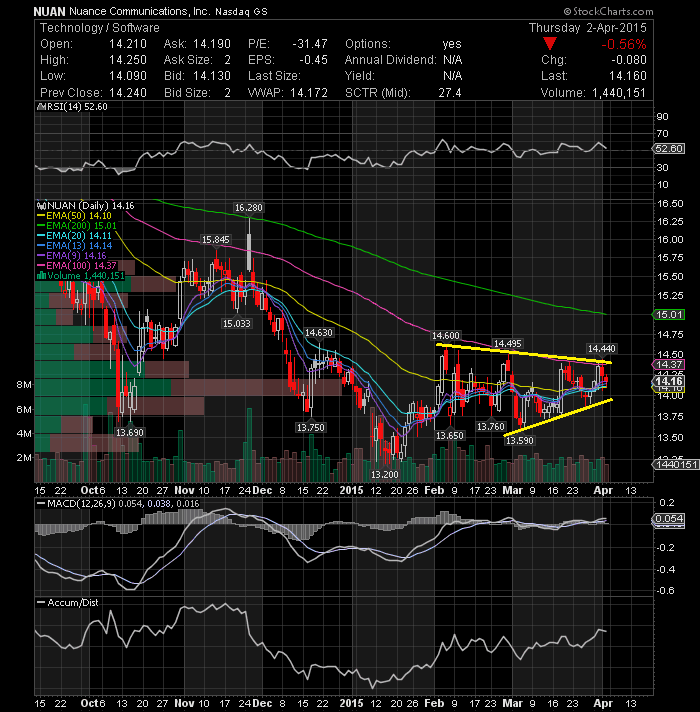Click the upper yellow trendline

coord(524,354)
